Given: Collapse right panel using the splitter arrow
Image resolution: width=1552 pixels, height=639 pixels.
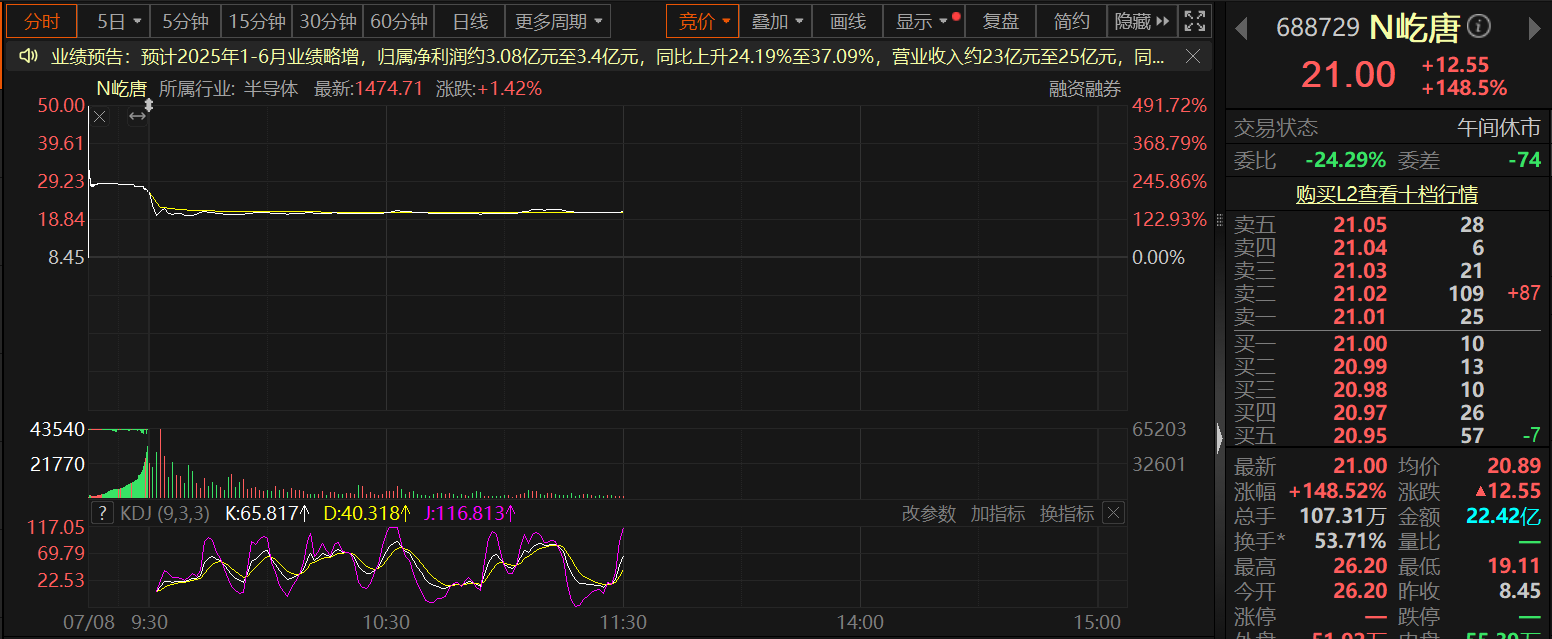Looking at the screenshot, I should [x=1218, y=437].
